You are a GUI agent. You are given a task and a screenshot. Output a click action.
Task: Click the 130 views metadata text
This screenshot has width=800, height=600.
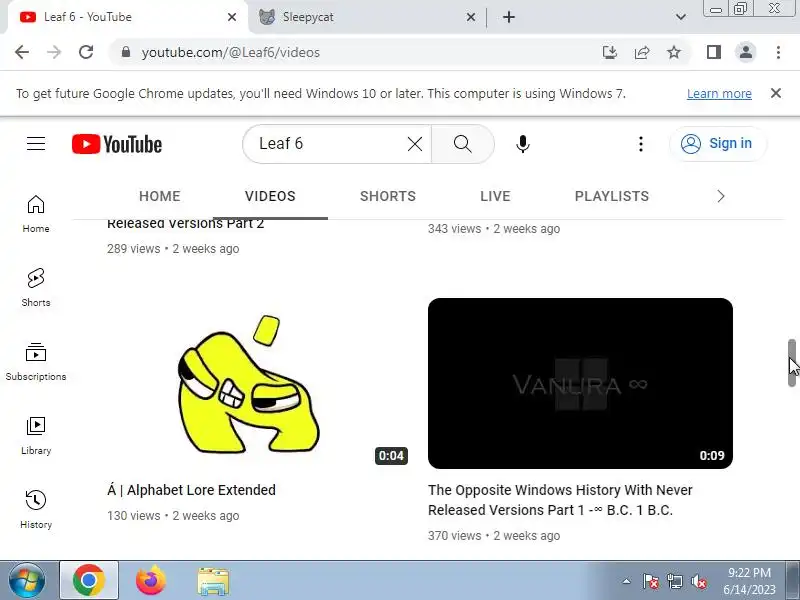click(x=134, y=516)
